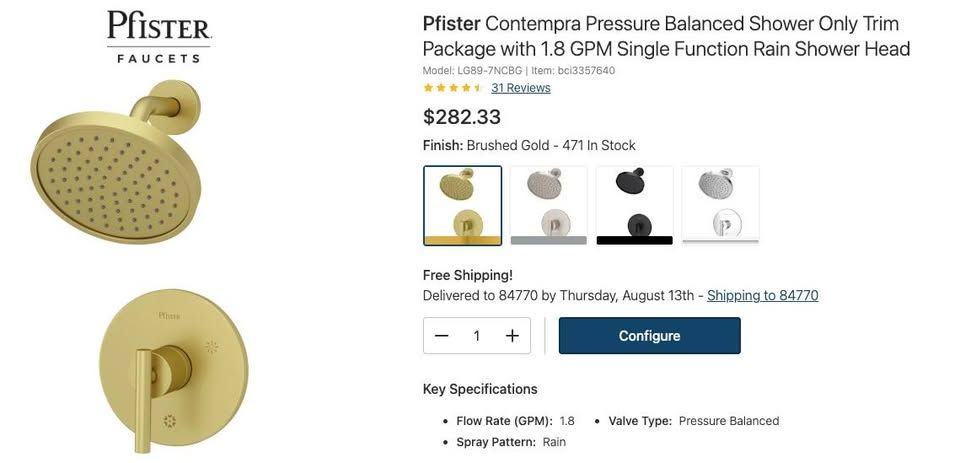960x463 pixels.
Task: Choose the Matte Black finish option
Action: coord(634,206)
